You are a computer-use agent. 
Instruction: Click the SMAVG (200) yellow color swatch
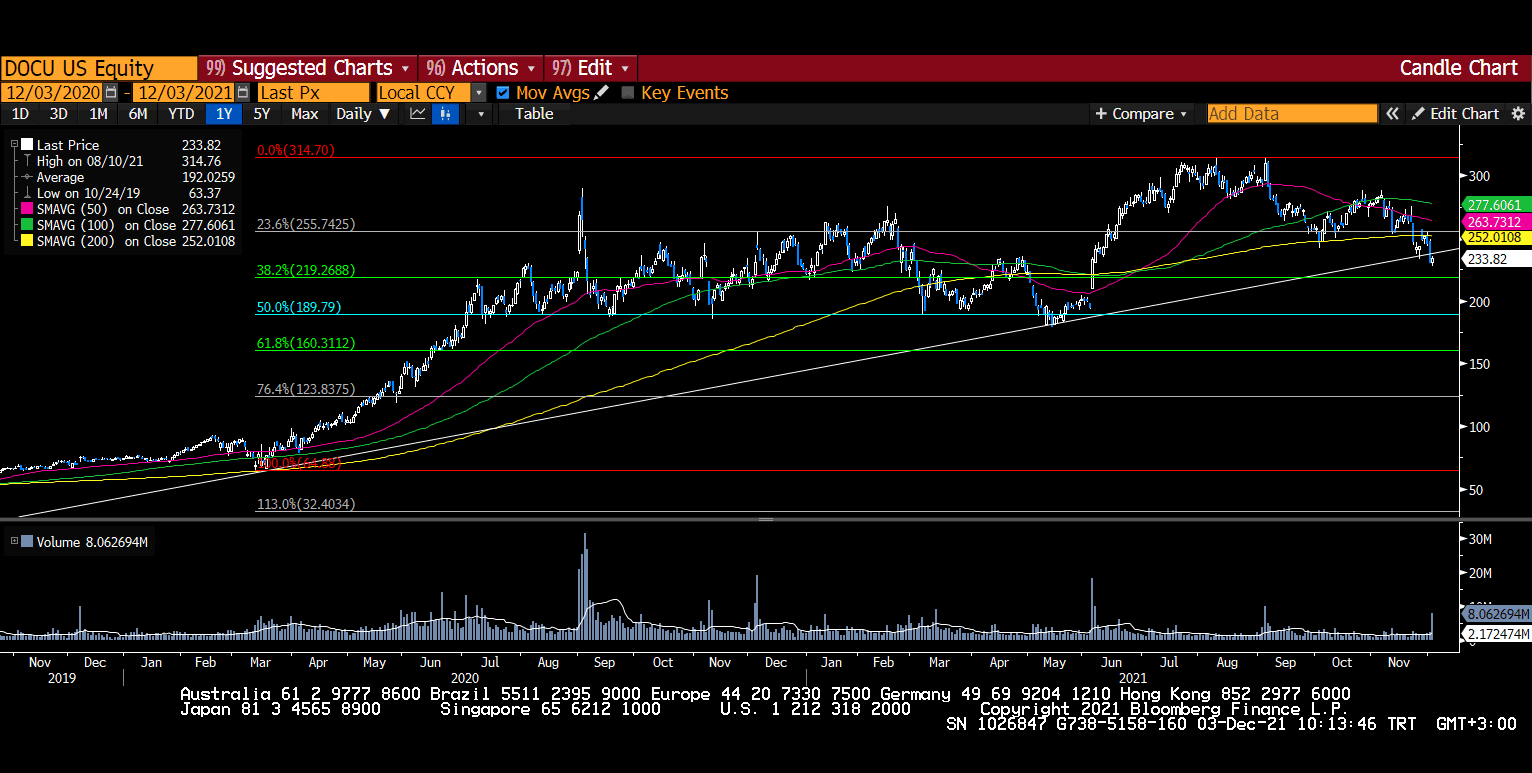click(x=27, y=241)
